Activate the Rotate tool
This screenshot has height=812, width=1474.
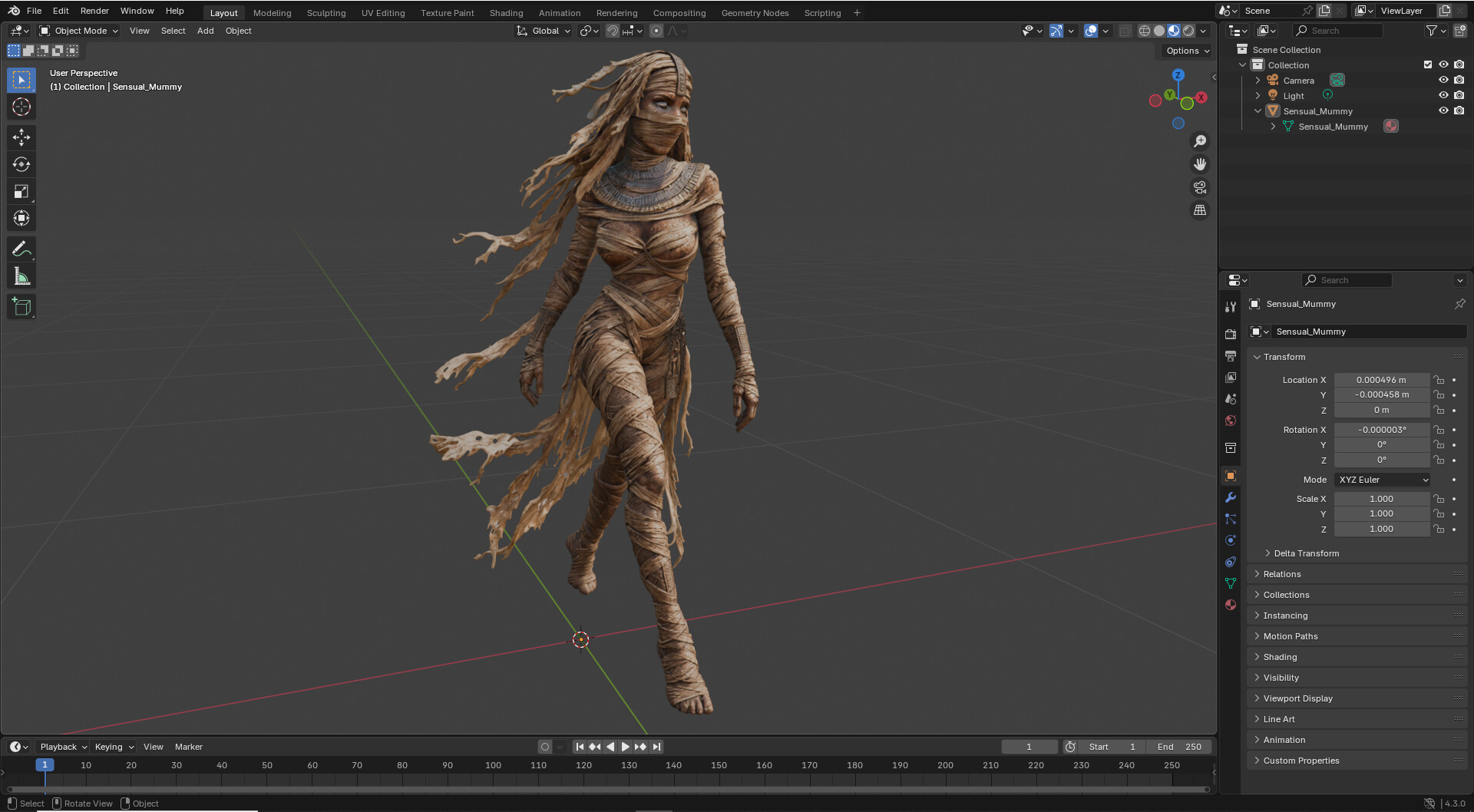21,164
